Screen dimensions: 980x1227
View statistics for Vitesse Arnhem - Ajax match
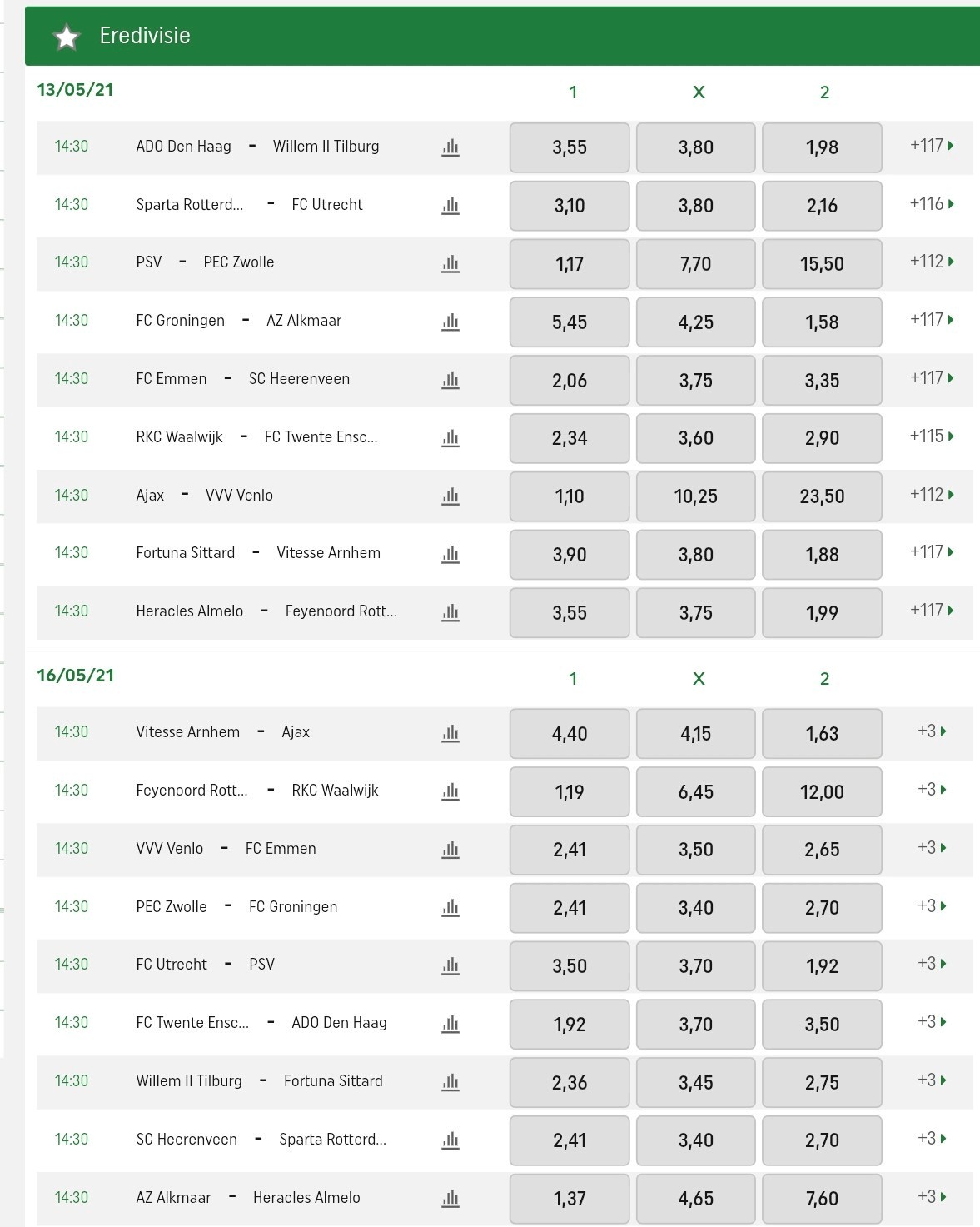tap(450, 733)
